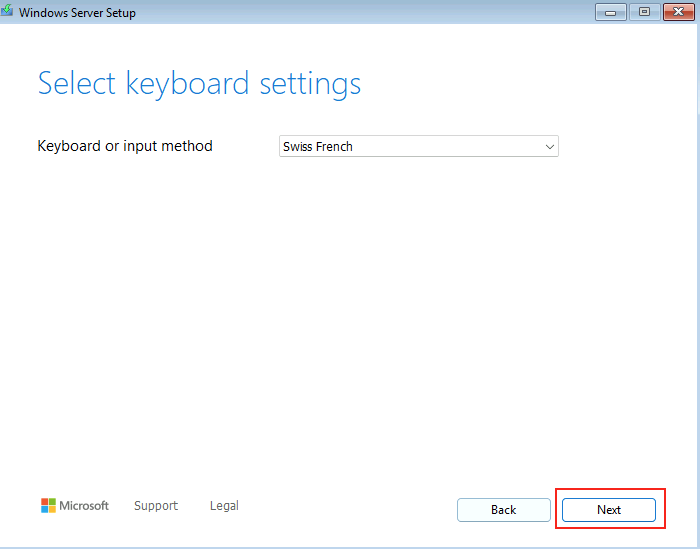Click the empty title bar area before Minimize

(x=365, y=12)
